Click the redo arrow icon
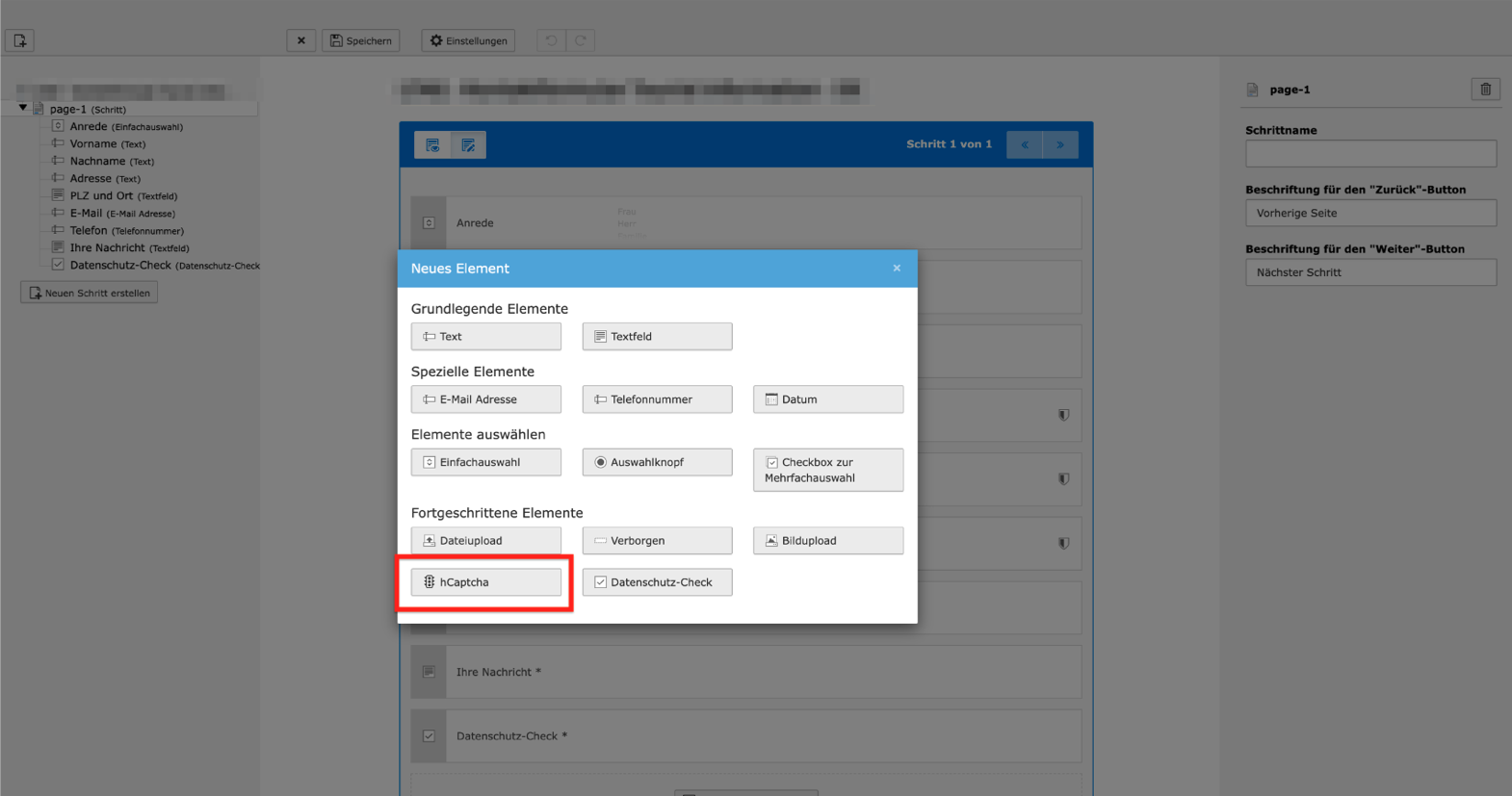The image size is (1512, 796). 581,40
